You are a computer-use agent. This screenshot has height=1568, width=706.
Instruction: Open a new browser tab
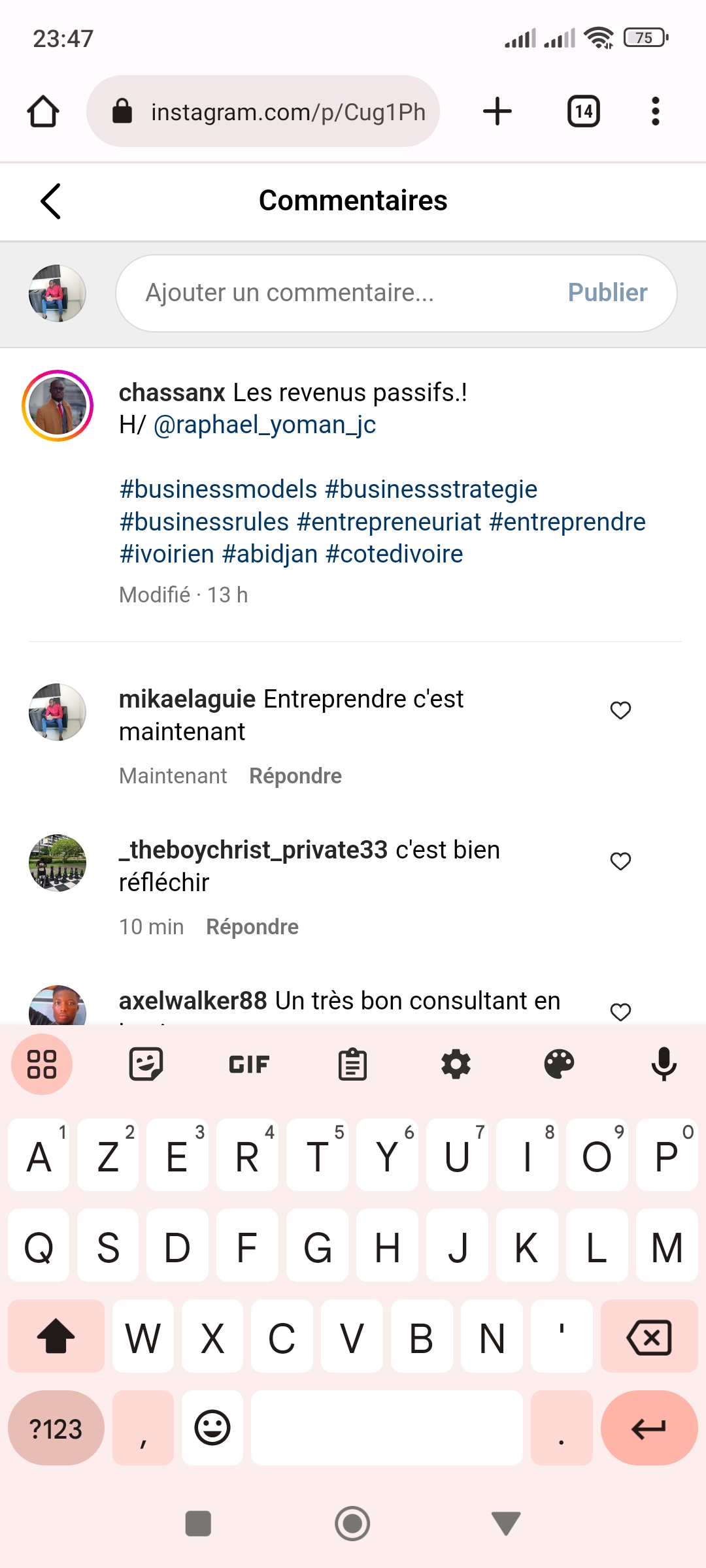(x=497, y=112)
